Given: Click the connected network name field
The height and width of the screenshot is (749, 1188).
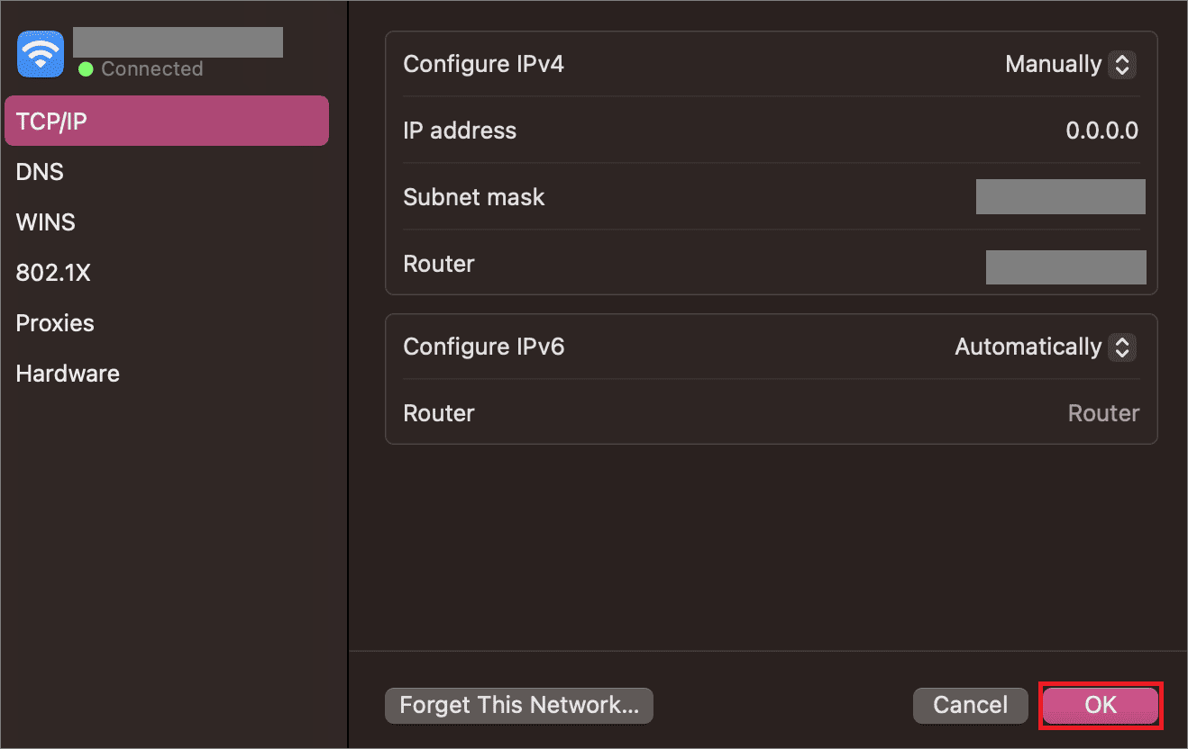Looking at the screenshot, I should [x=177, y=41].
